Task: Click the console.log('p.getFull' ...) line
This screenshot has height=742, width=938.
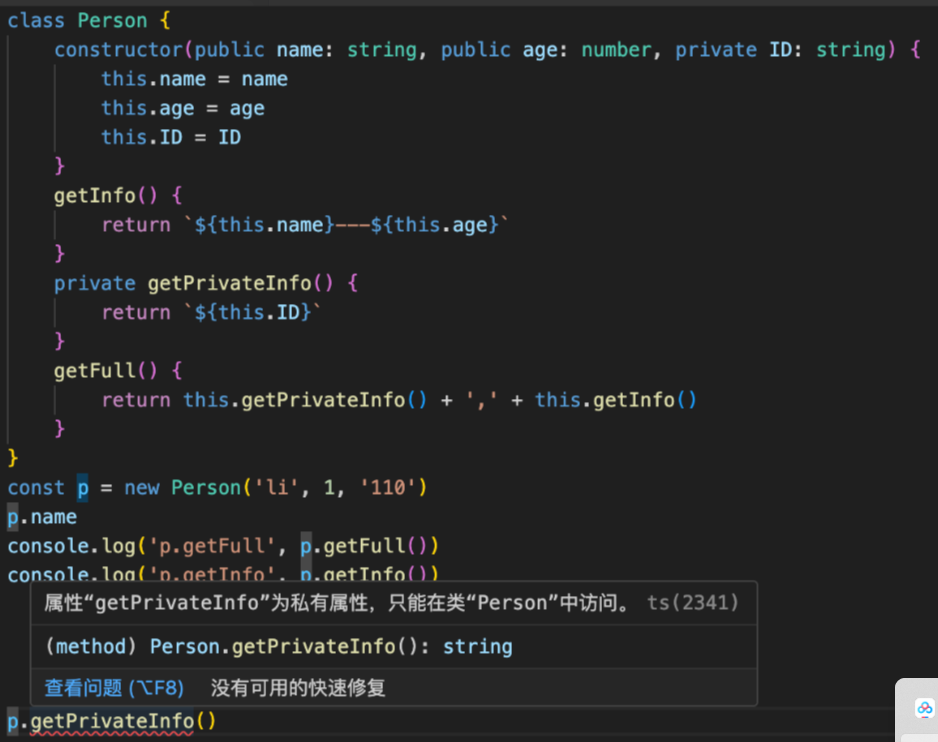Action: 223,546
